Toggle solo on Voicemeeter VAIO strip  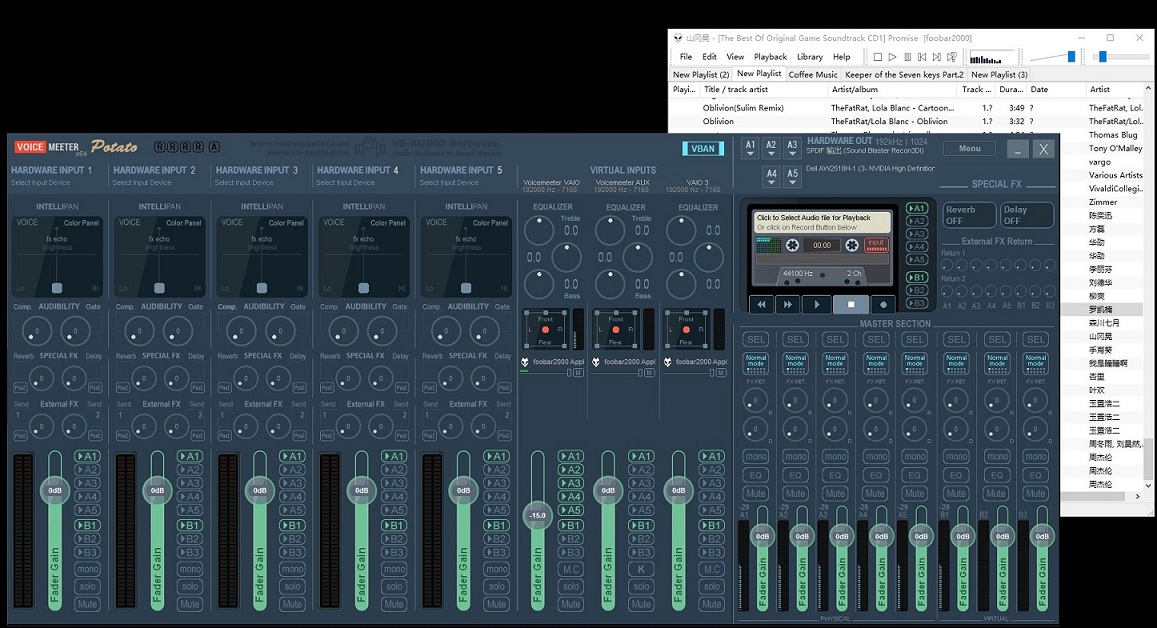(x=571, y=587)
